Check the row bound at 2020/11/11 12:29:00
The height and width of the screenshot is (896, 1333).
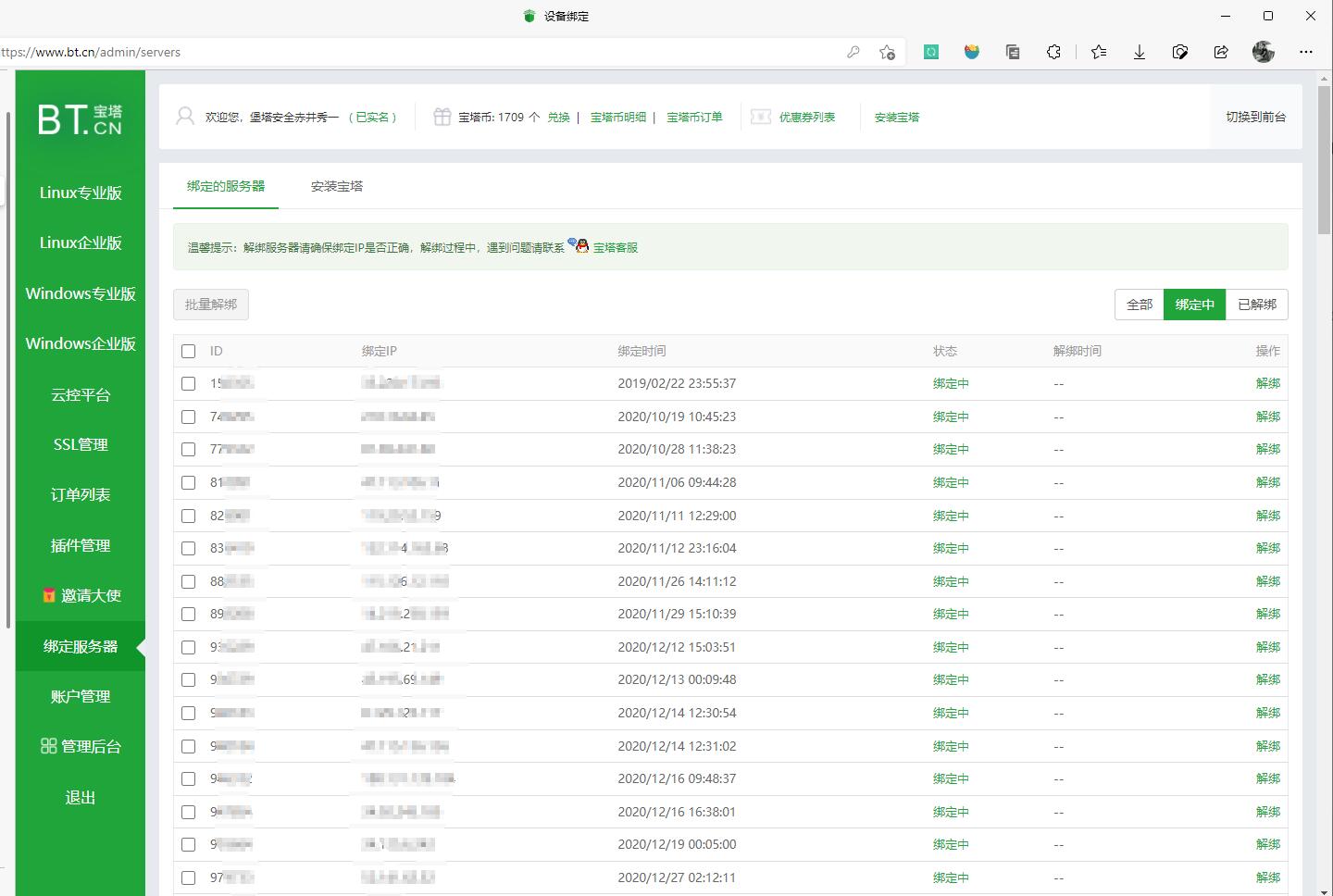(189, 516)
